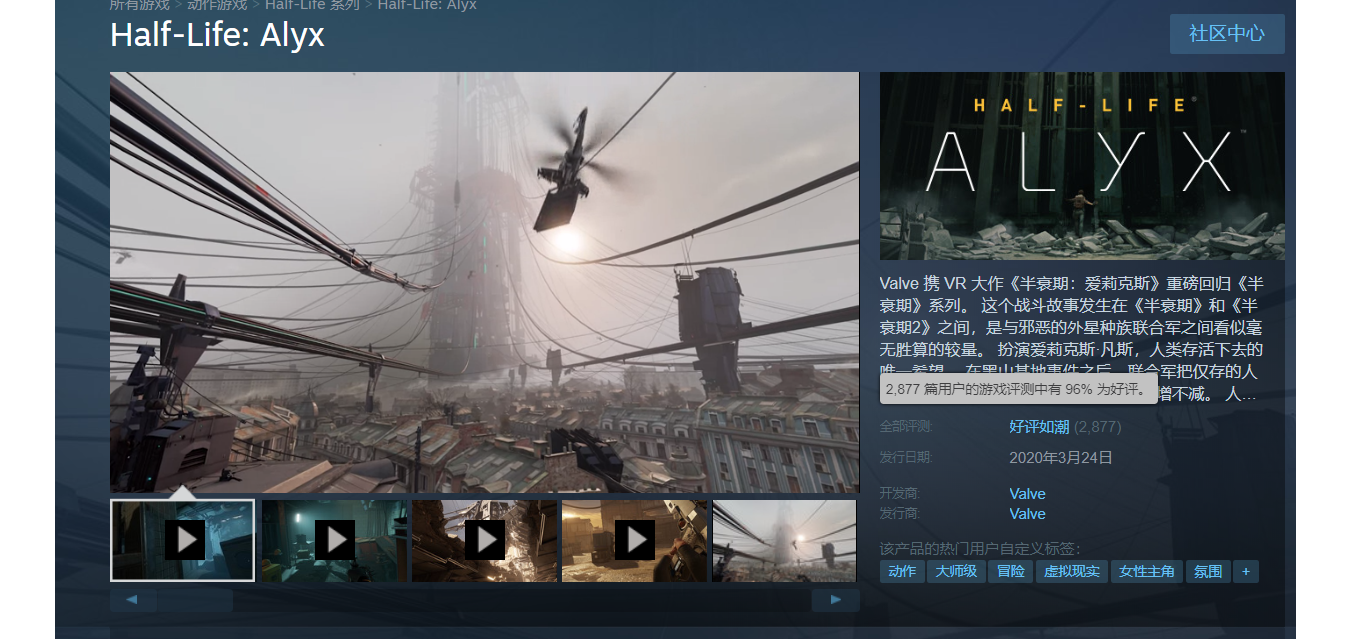
Task: Open the 大师级 tag
Action: (x=956, y=572)
